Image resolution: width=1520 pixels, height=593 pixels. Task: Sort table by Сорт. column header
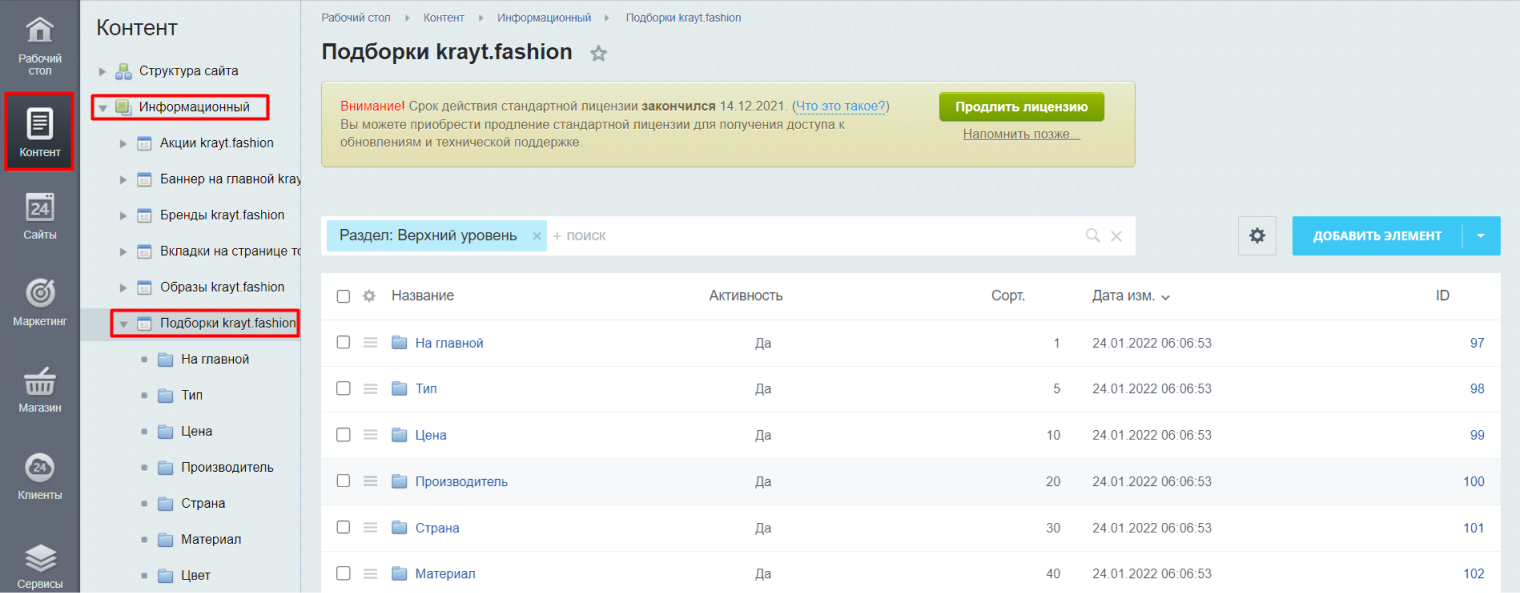pyautogui.click(x=1008, y=296)
